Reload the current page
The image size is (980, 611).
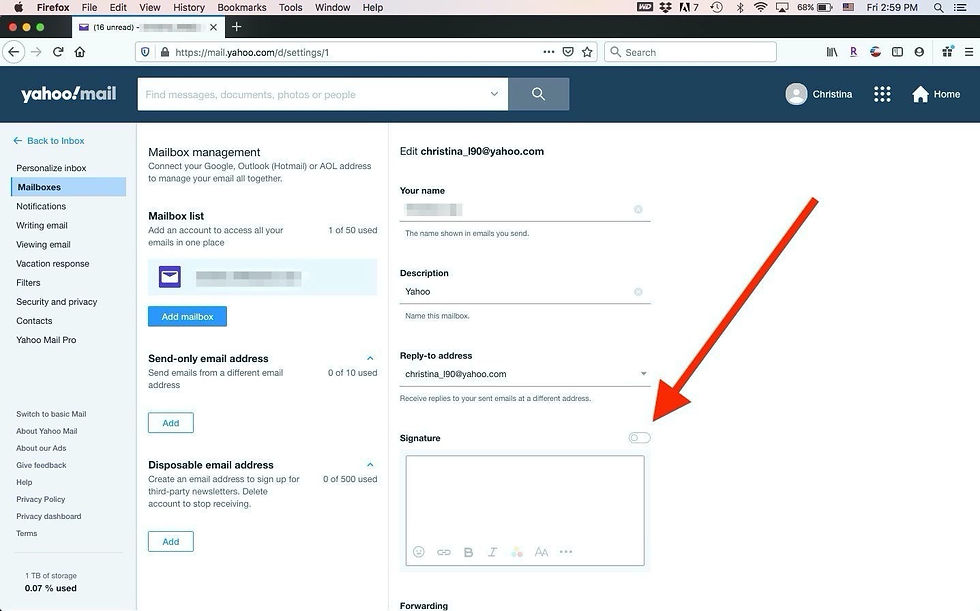coord(58,52)
